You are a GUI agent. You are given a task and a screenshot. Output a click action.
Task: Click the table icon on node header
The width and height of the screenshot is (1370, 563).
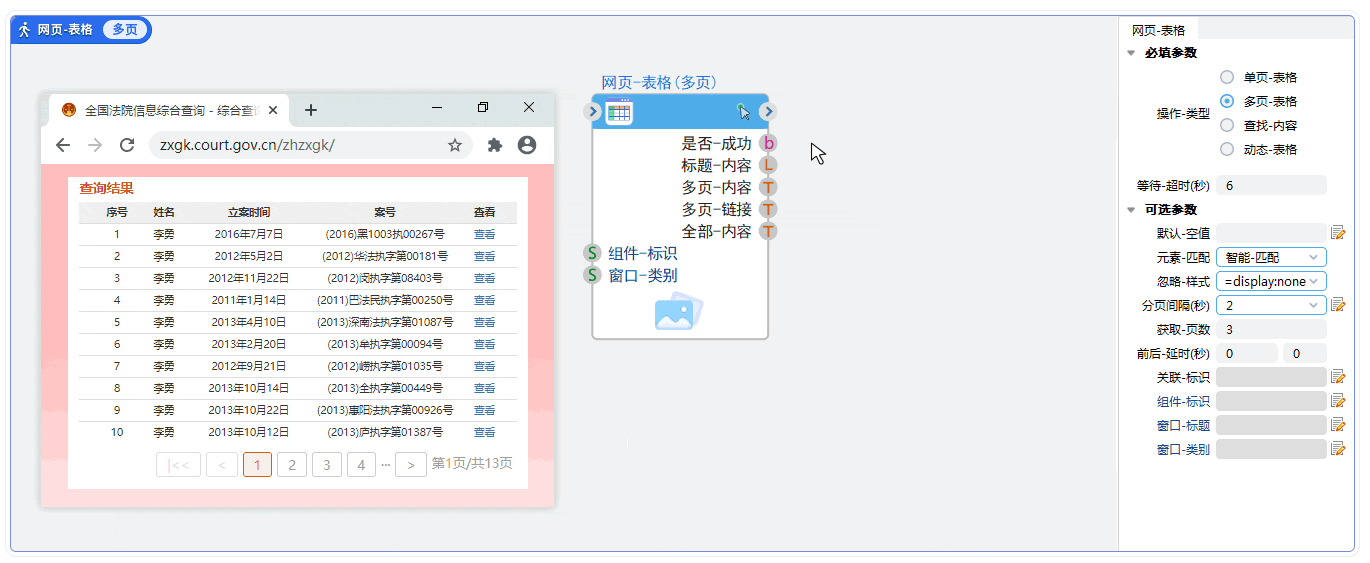point(619,112)
